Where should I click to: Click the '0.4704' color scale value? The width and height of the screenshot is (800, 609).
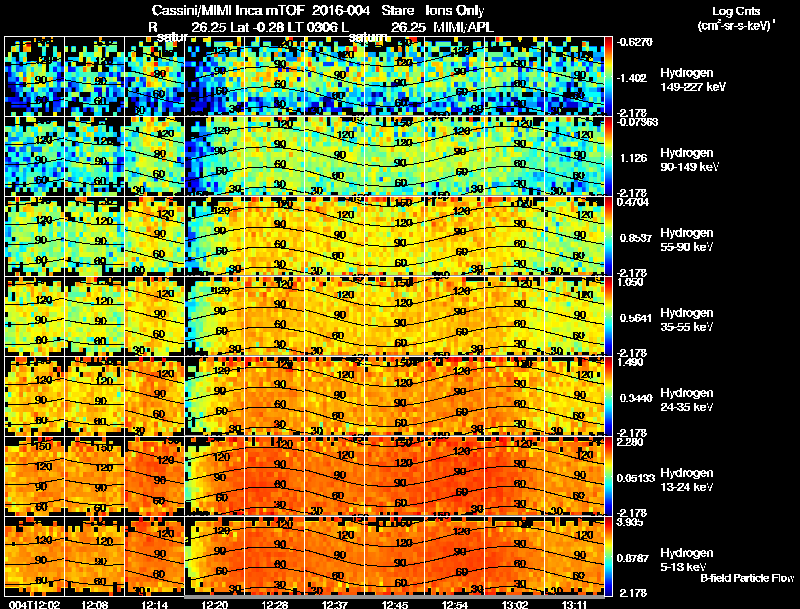[x=633, y=202]
